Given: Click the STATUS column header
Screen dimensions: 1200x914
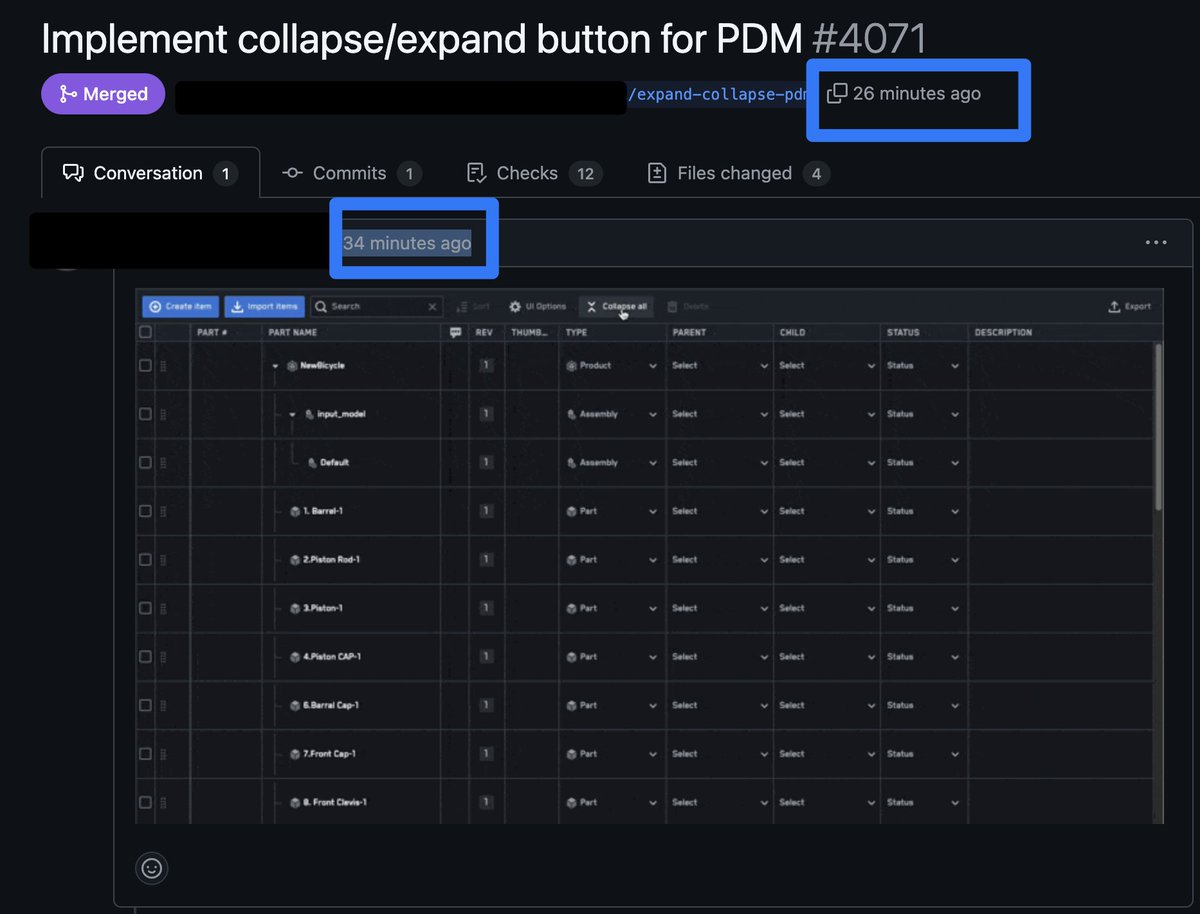Looking at the screenshot, I should pos(903,332).
